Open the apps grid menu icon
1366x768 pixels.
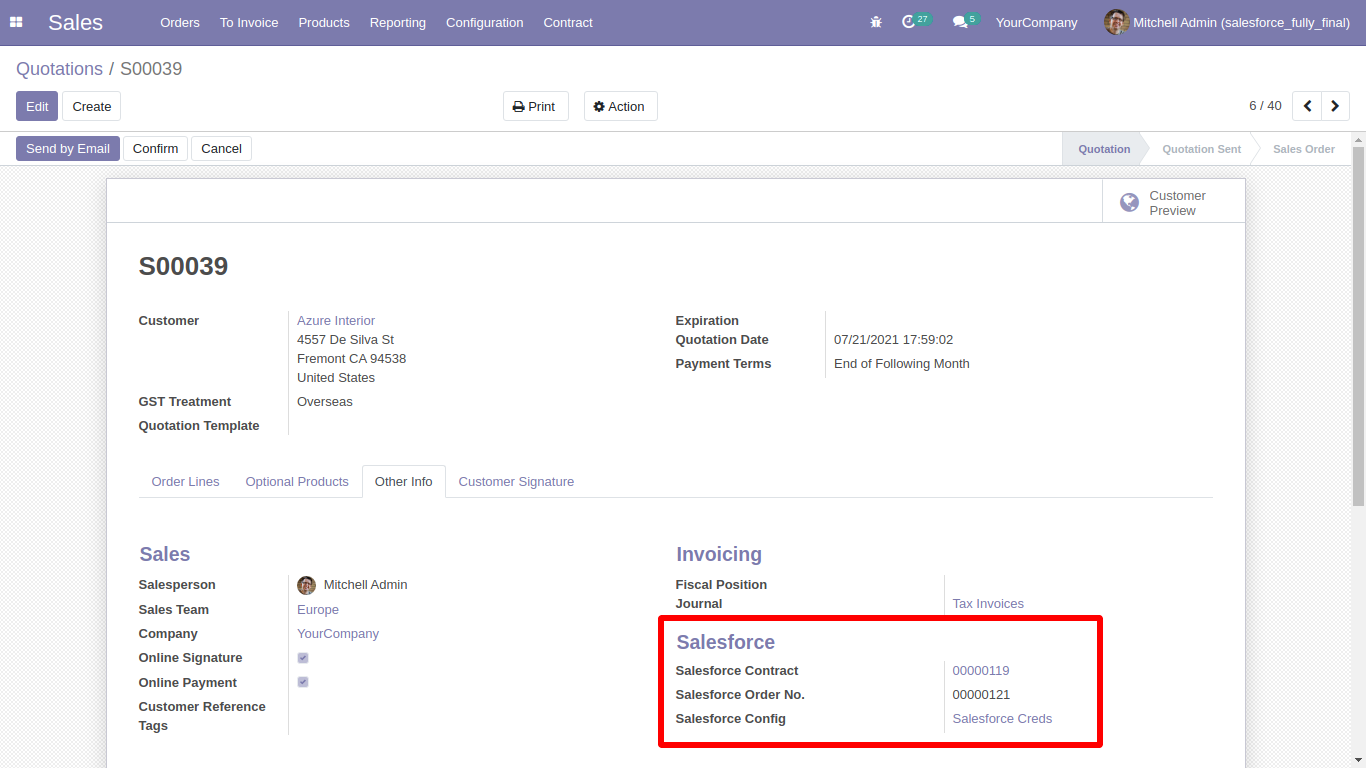16,22
